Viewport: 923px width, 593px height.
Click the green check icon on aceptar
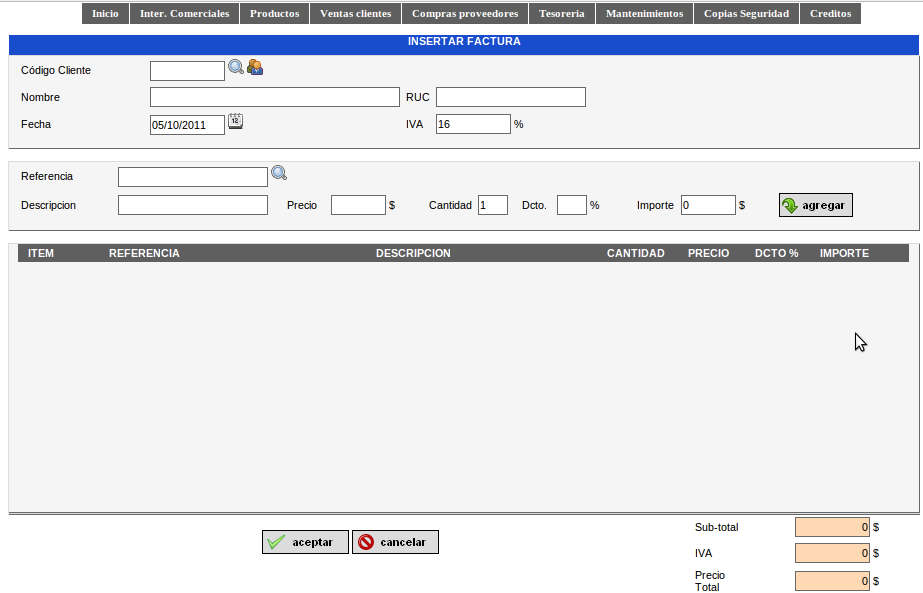point(277,541)
